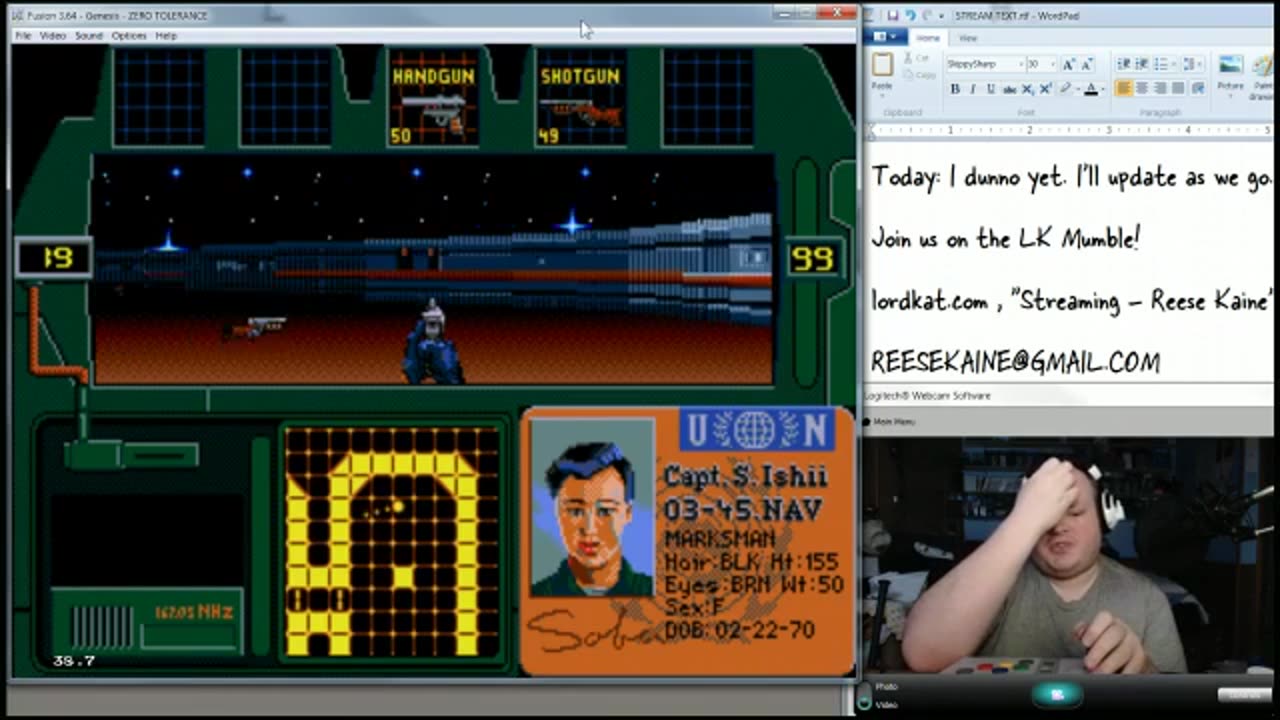This screenshot has height=720, width=1280.
Task: Click Capt. S. Ishii's portrait on ID card
Action: tap(592, 507)
